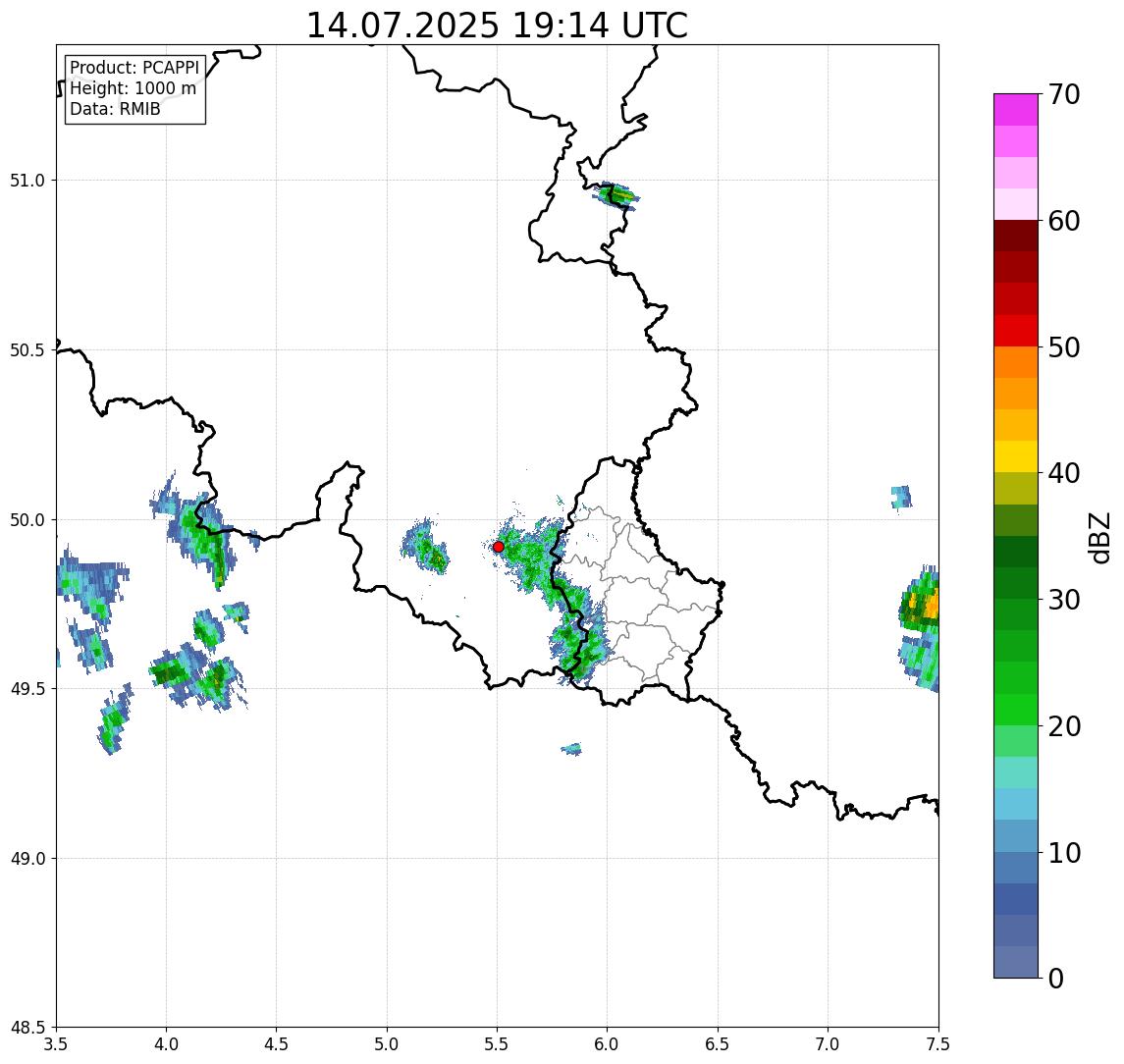This screenshot has height=1064, width=1124.
Task: Click the longitude axis label "4.5"
Action: [x=277, y=1044]
